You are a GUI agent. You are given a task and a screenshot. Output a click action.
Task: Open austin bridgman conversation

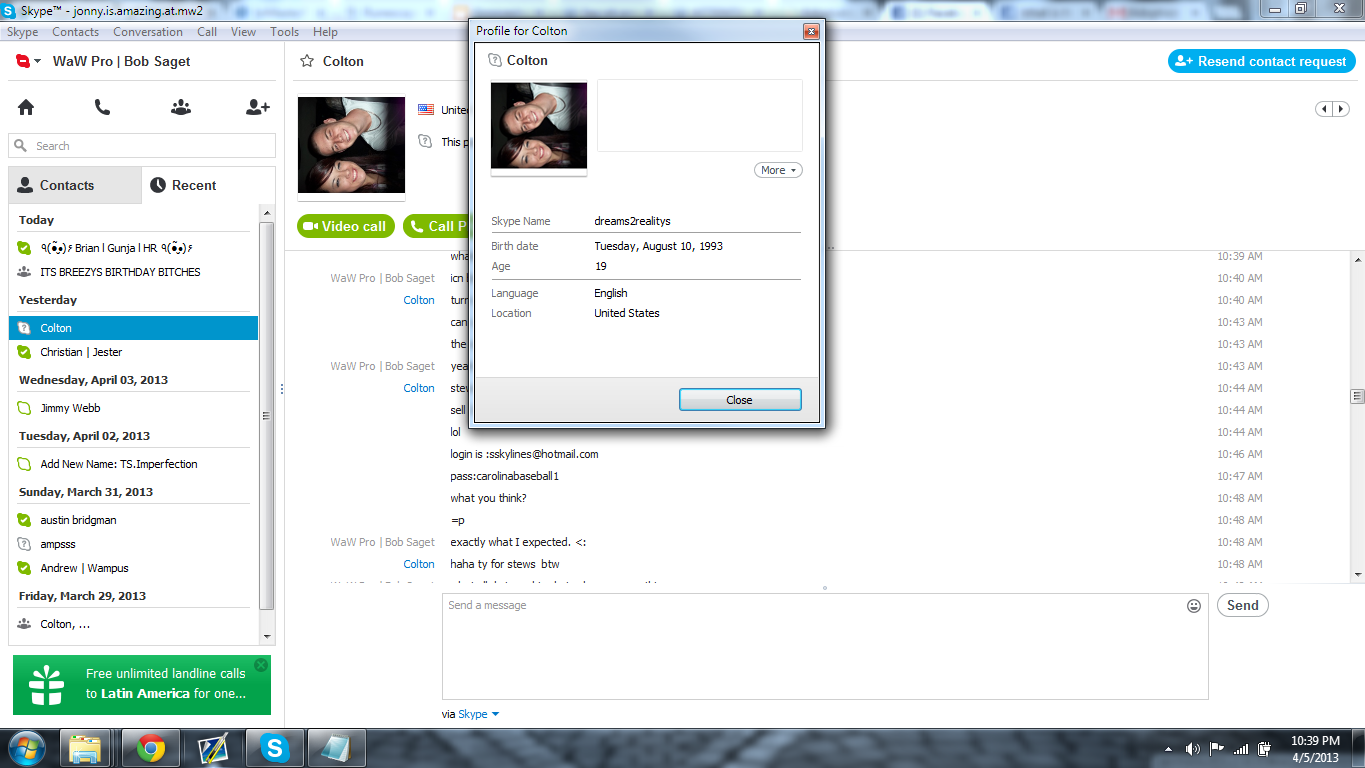tap(133, 520)
